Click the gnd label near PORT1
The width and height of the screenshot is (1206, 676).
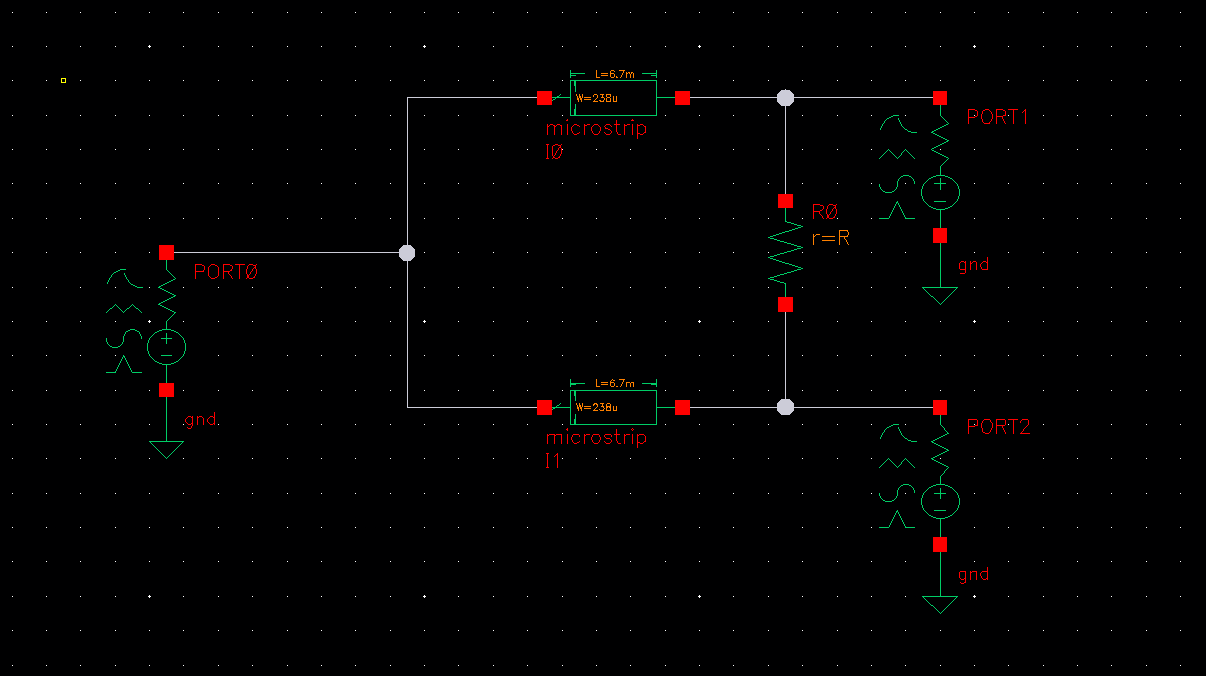pos(973,265)
